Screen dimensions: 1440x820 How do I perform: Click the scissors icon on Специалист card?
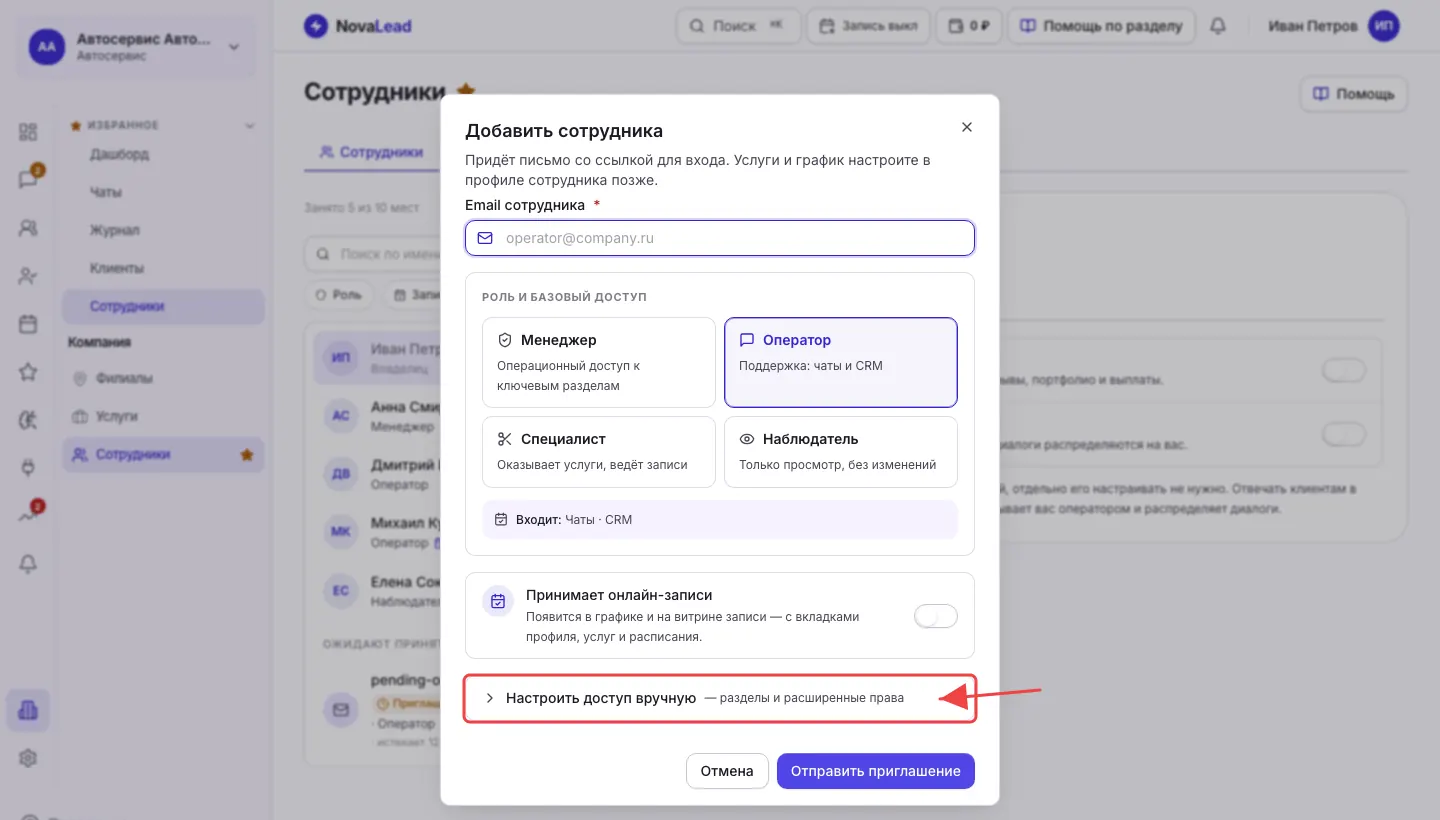point(505,439)
